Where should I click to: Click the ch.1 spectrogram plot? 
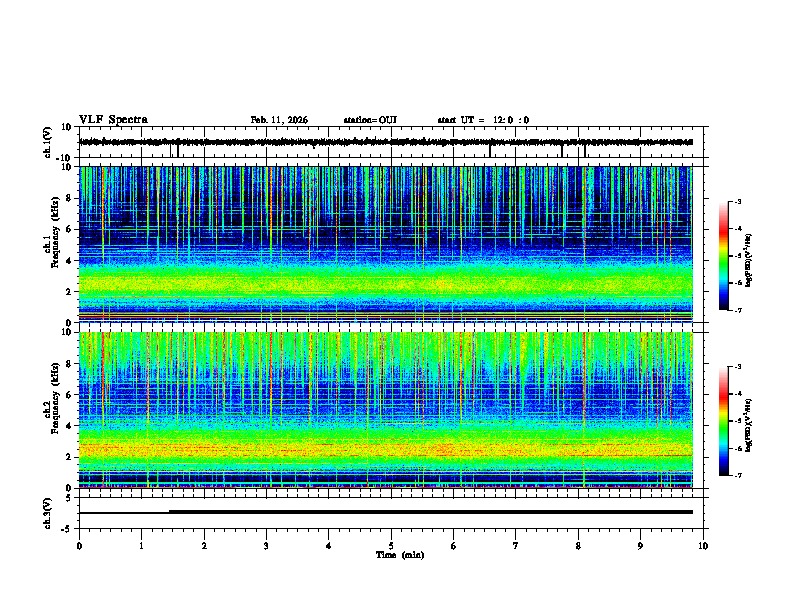[385, 244]
